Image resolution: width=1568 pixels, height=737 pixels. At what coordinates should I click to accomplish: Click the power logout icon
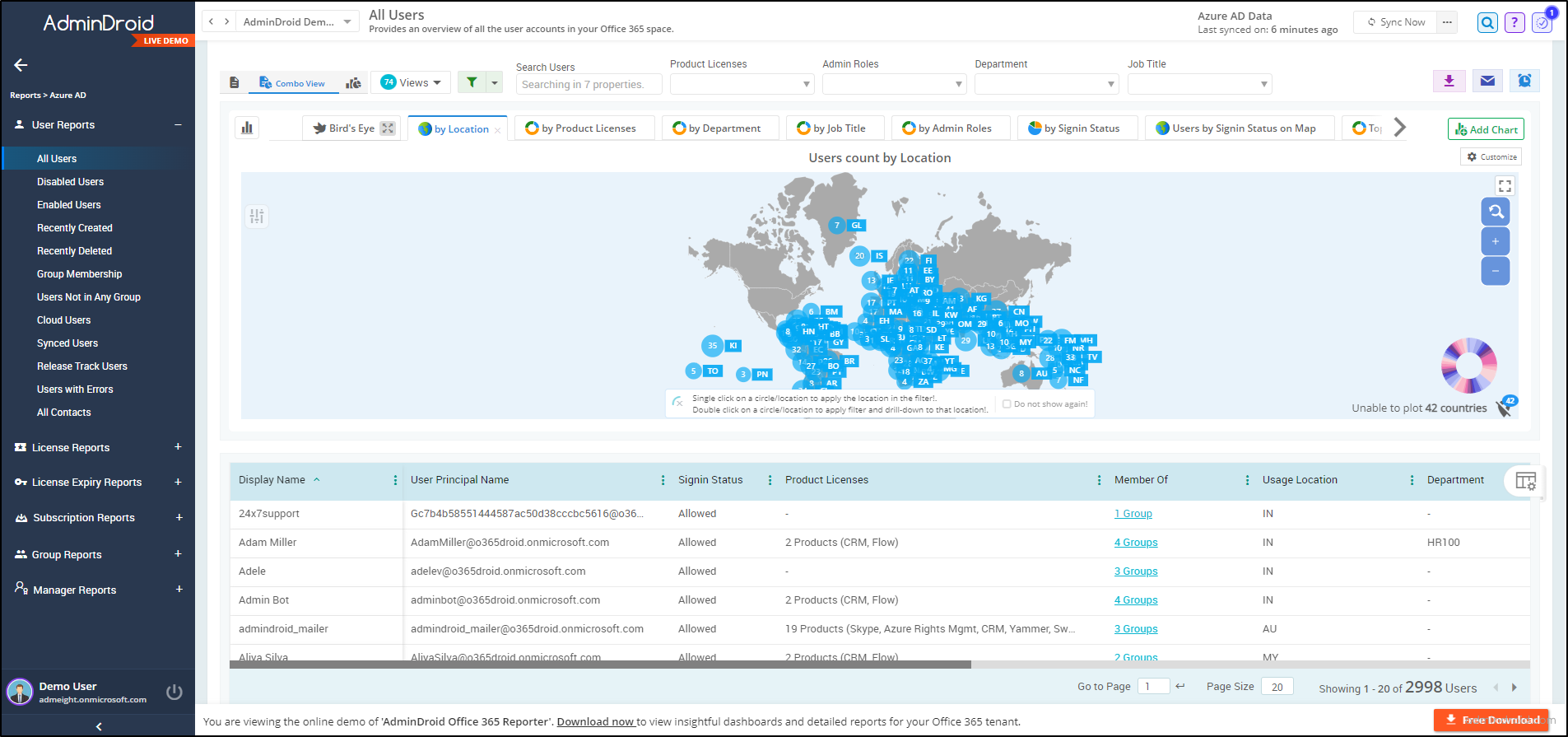pos(174,692)
